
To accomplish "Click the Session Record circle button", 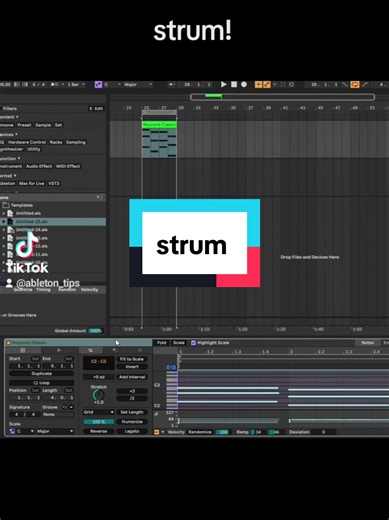I will (x=291, y=85).
